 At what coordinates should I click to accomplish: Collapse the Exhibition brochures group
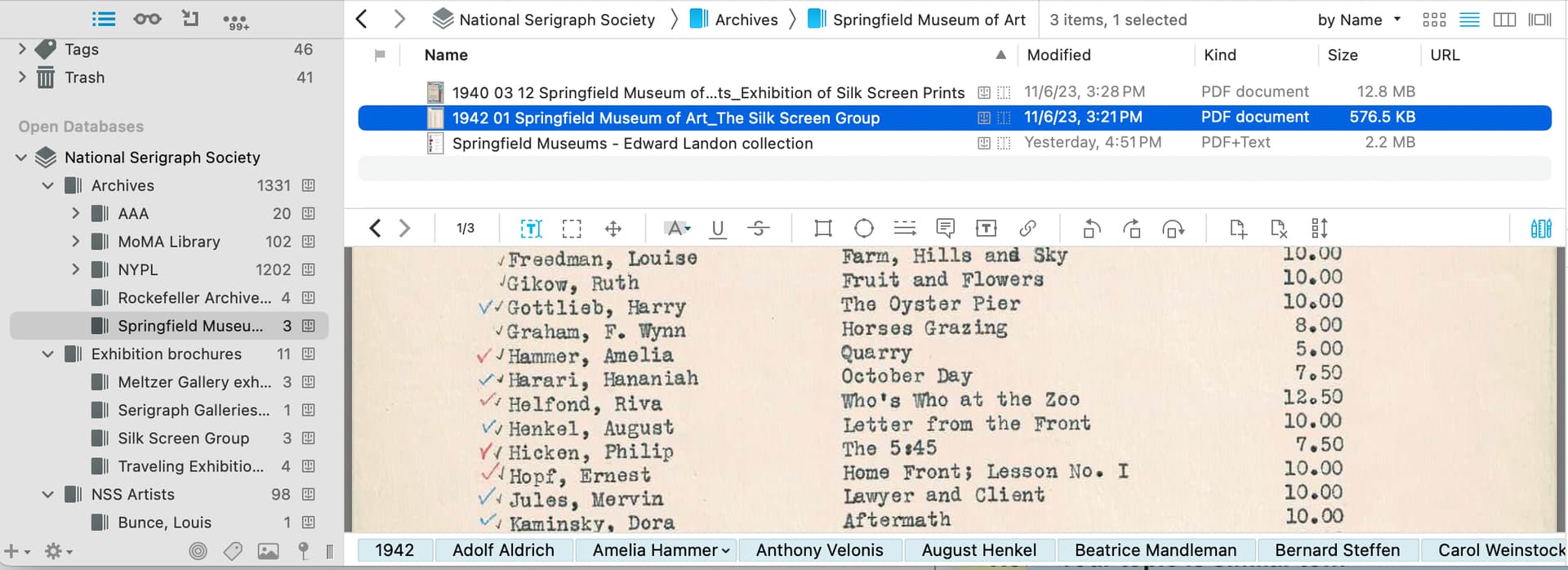coord(48,354)
